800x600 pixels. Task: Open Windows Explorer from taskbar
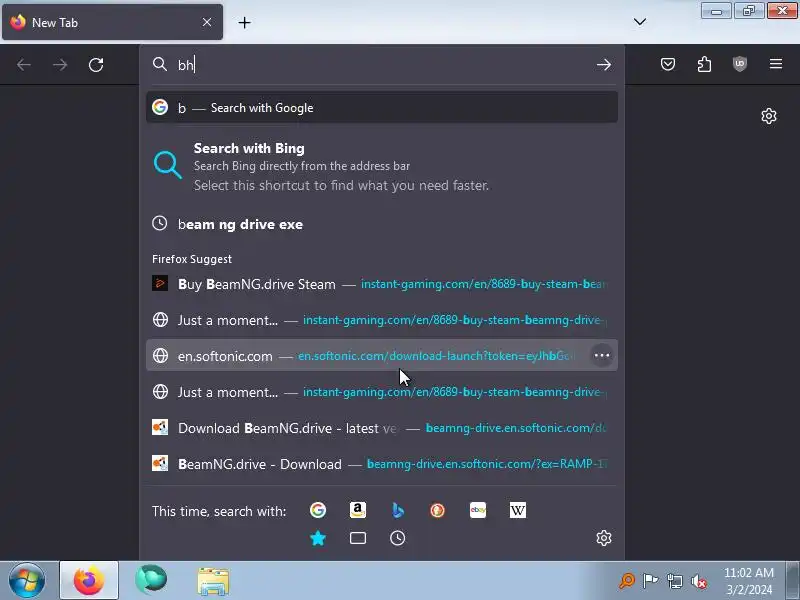(213, 581)
